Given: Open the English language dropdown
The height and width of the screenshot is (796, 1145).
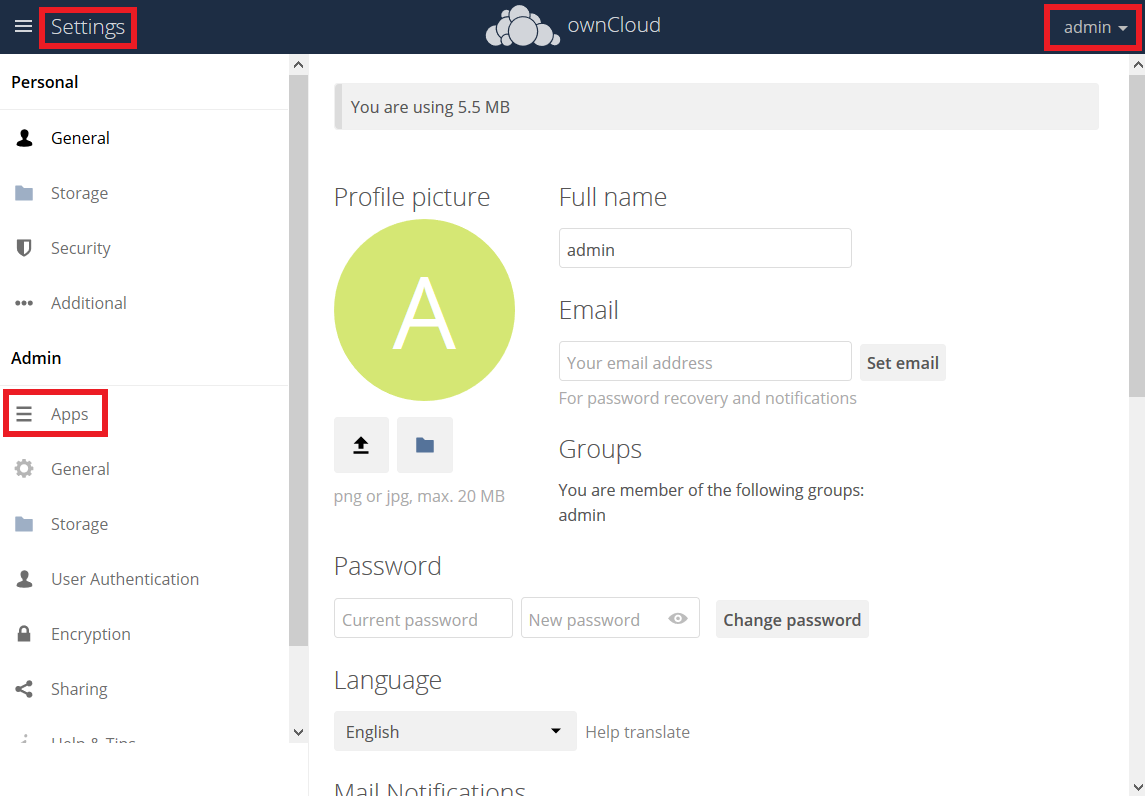Looking at the screenshot, I should point(455,731).
